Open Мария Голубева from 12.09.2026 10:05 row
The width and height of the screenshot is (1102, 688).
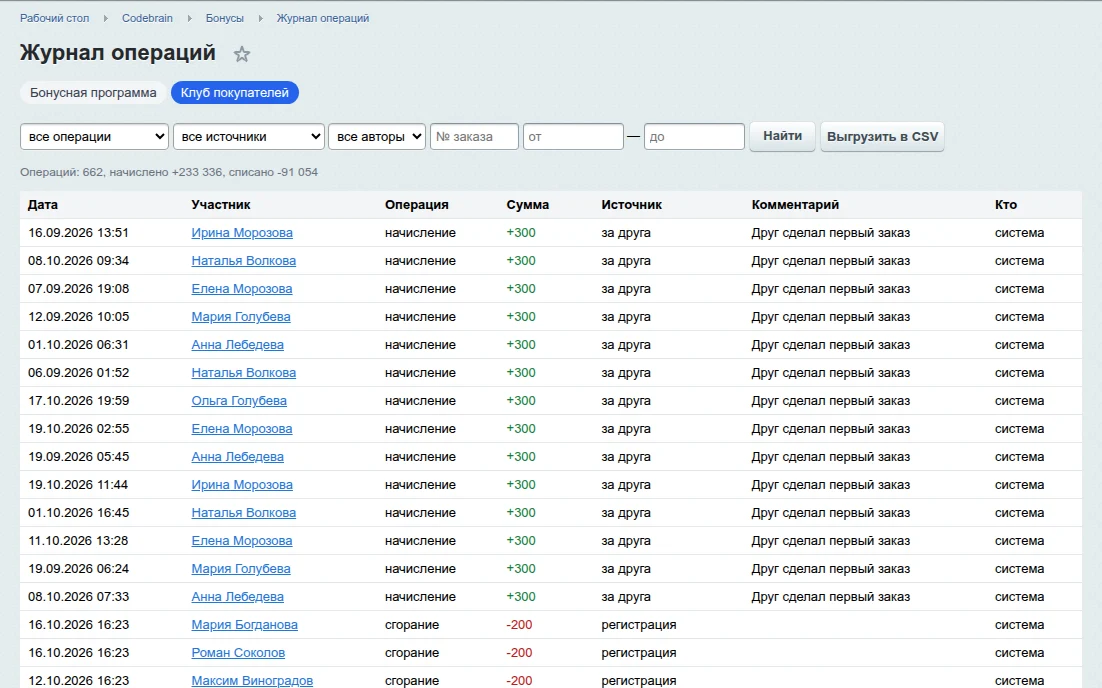(x=240, y=317)
